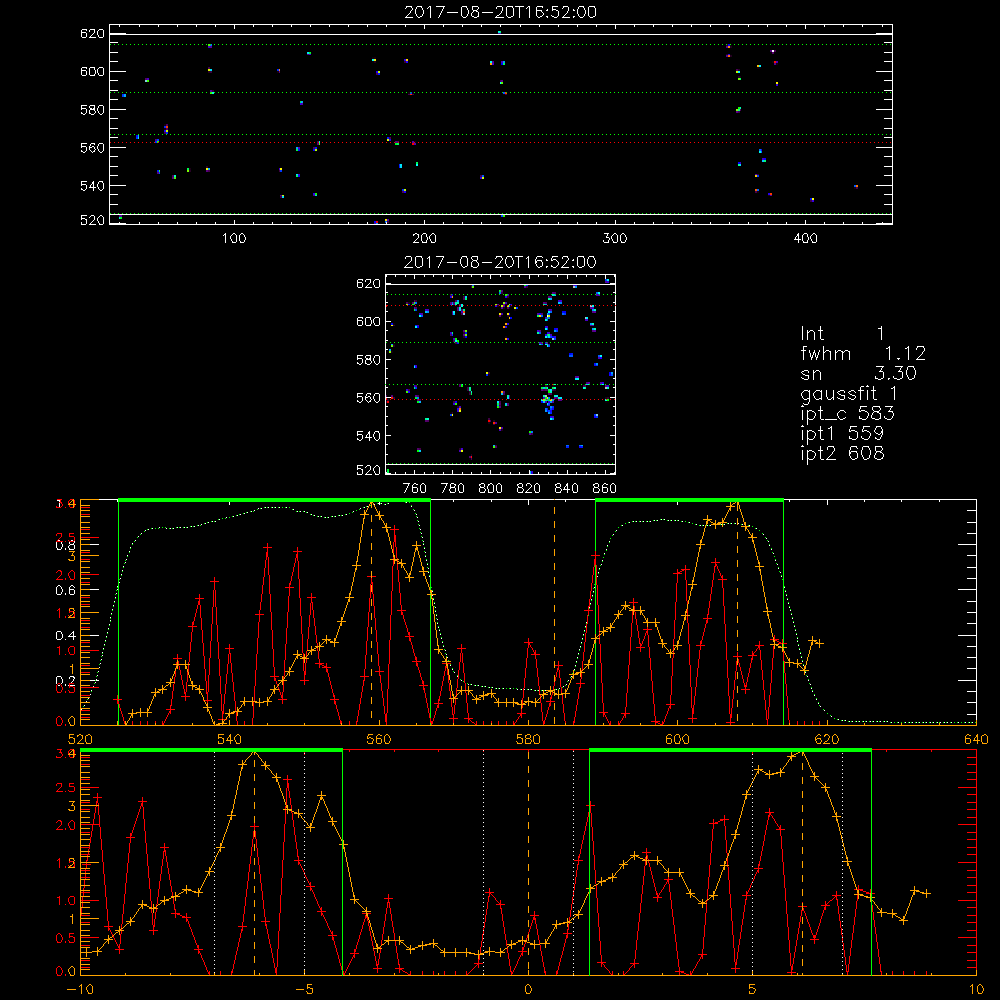Click x-axis label 540 on profile plot
Screen dimensions: 1000x1000
coord(230,739)
